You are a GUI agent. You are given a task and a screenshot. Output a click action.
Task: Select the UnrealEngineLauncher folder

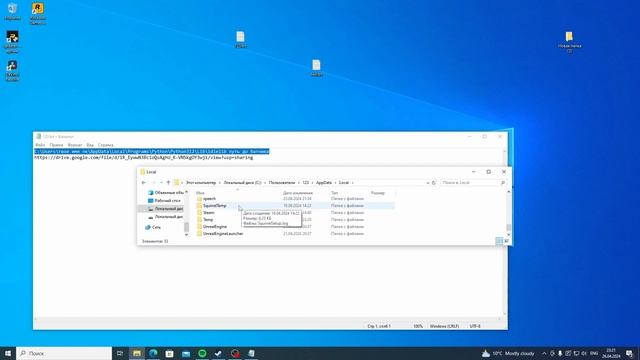223,233
